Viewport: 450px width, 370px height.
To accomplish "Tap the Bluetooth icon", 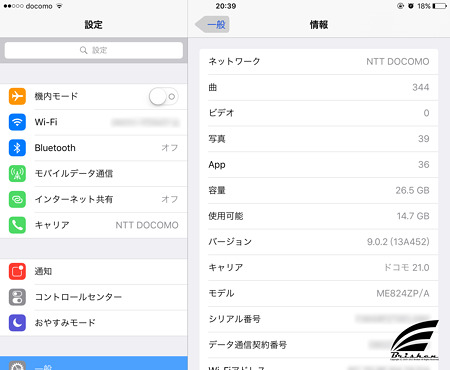I will tap(17, 148).
